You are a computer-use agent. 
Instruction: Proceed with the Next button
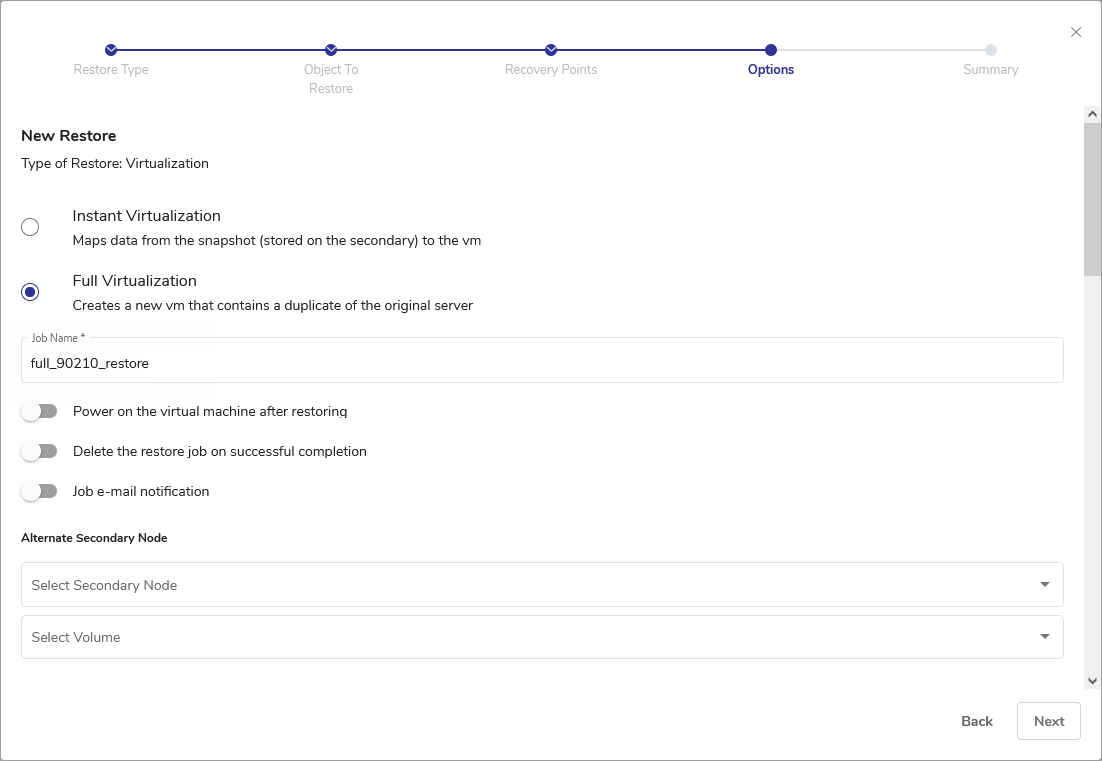tap(1048, 721)
